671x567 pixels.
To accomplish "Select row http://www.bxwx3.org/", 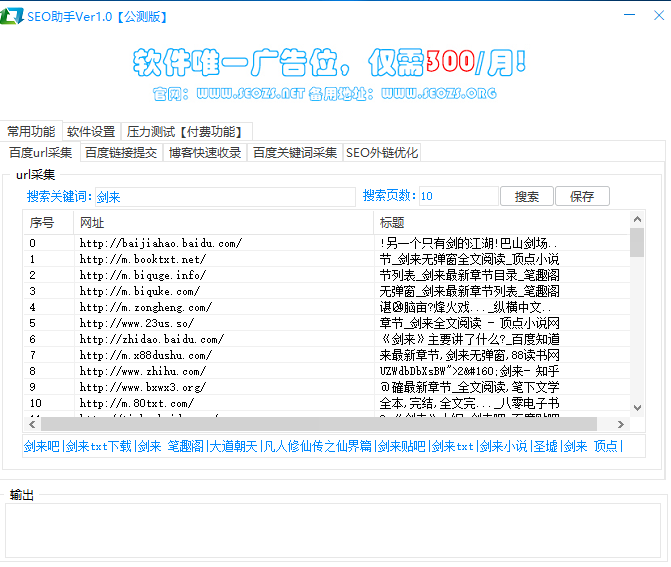I will (x=327, y=387).
